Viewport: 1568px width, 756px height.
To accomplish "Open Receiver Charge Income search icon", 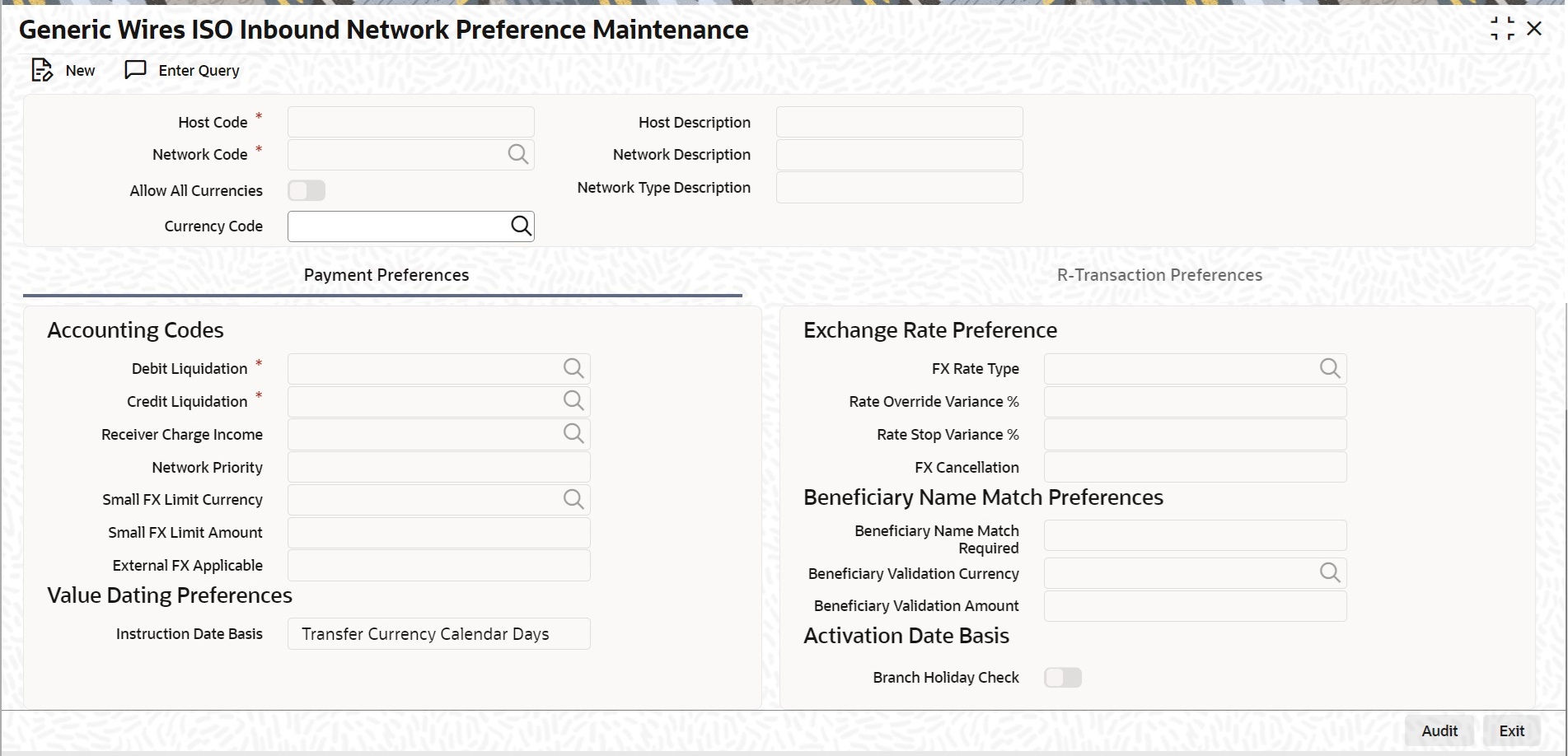I will (573, 434).
